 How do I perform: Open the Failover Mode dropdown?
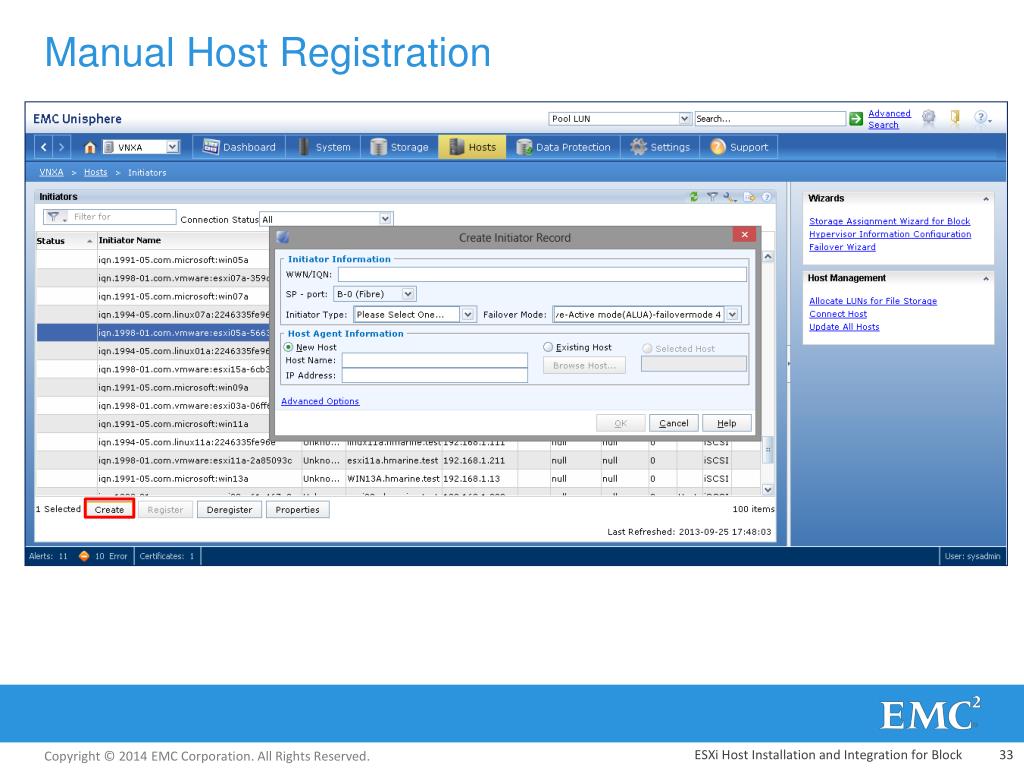(x=733, y=314)
